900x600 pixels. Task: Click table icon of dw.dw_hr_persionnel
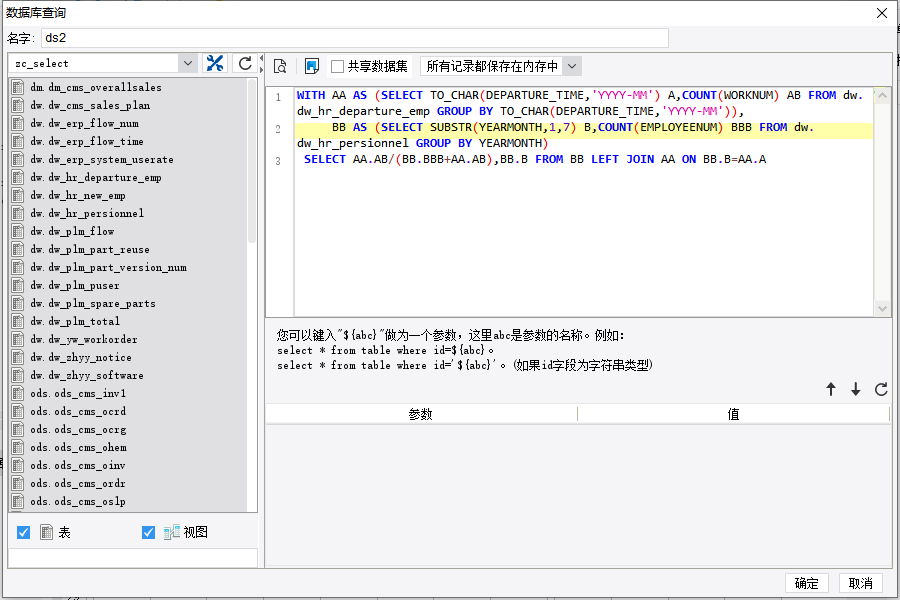18,213
